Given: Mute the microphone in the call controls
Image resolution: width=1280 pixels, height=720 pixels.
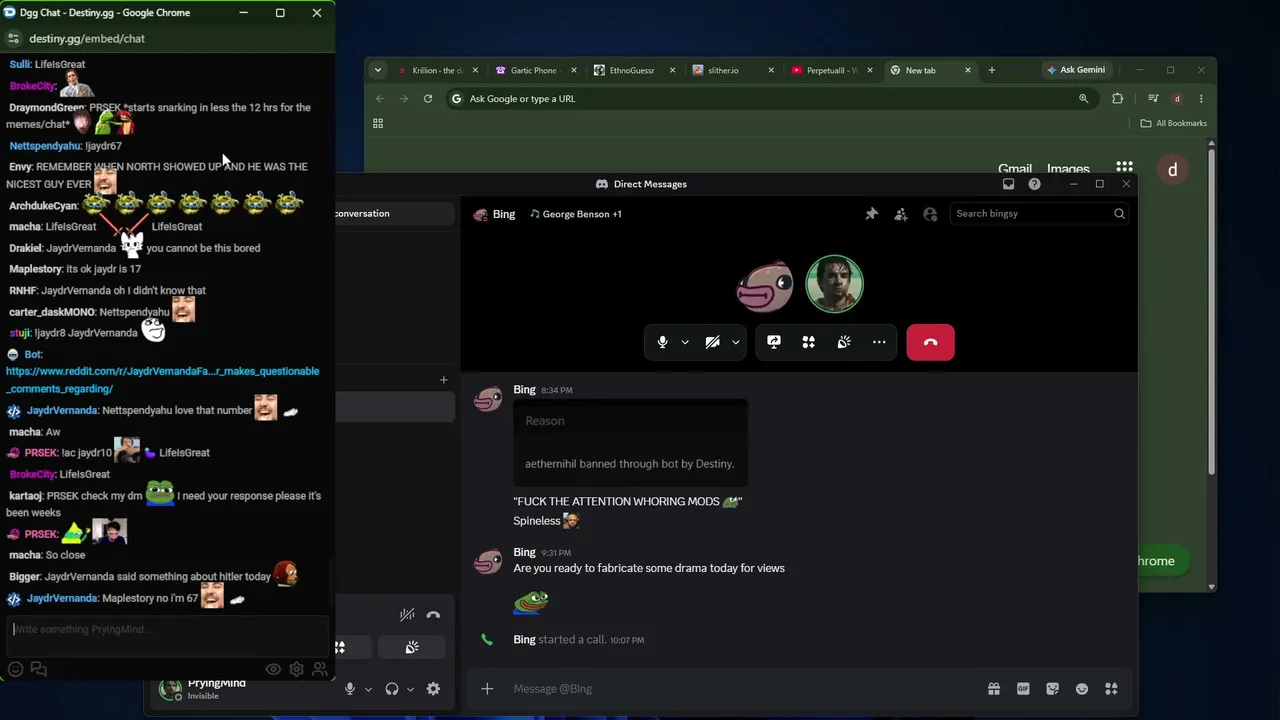Looking at the screenshot, I should tap(662, 342).
